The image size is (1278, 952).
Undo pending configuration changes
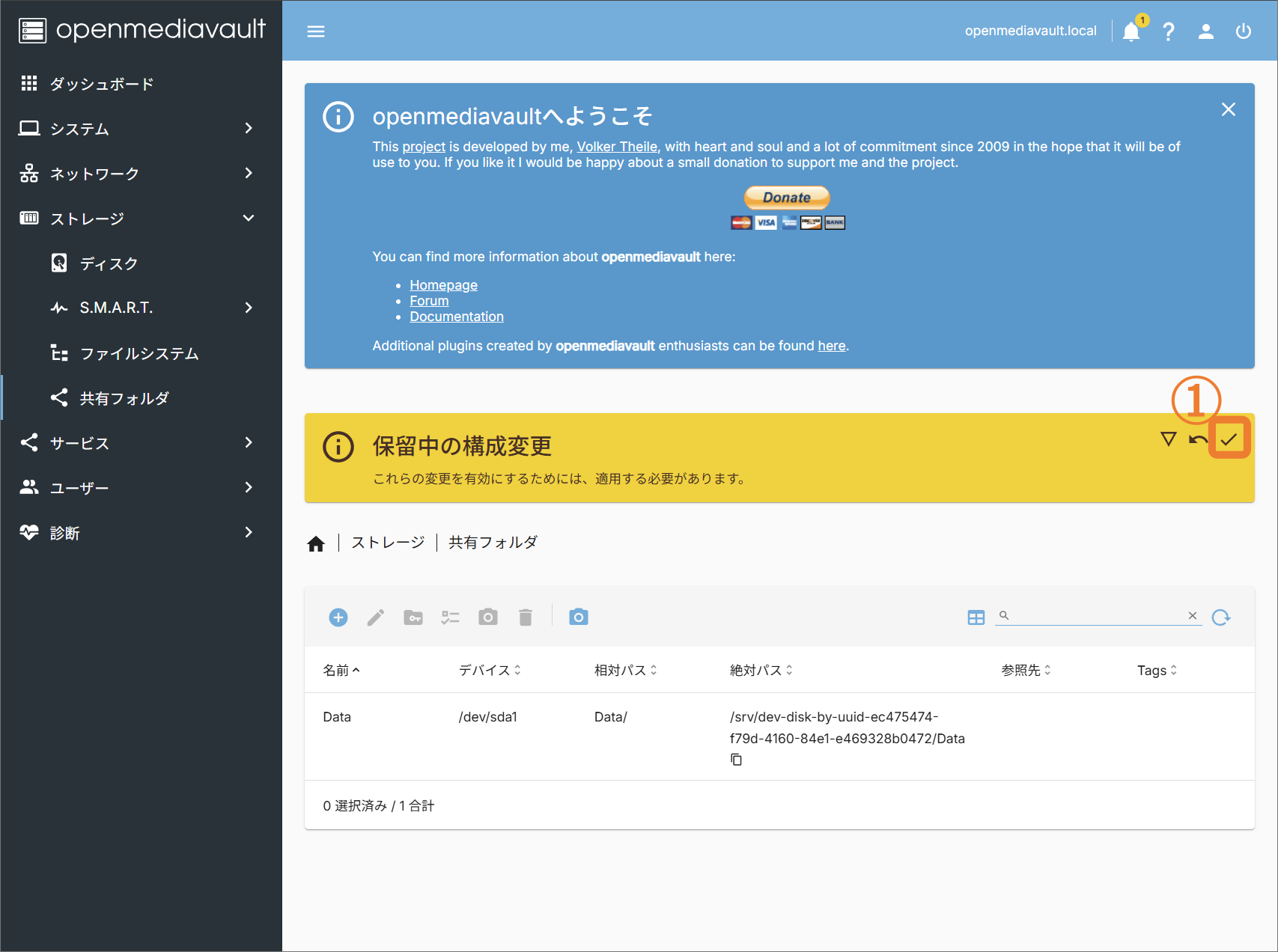click(1198, 439)
